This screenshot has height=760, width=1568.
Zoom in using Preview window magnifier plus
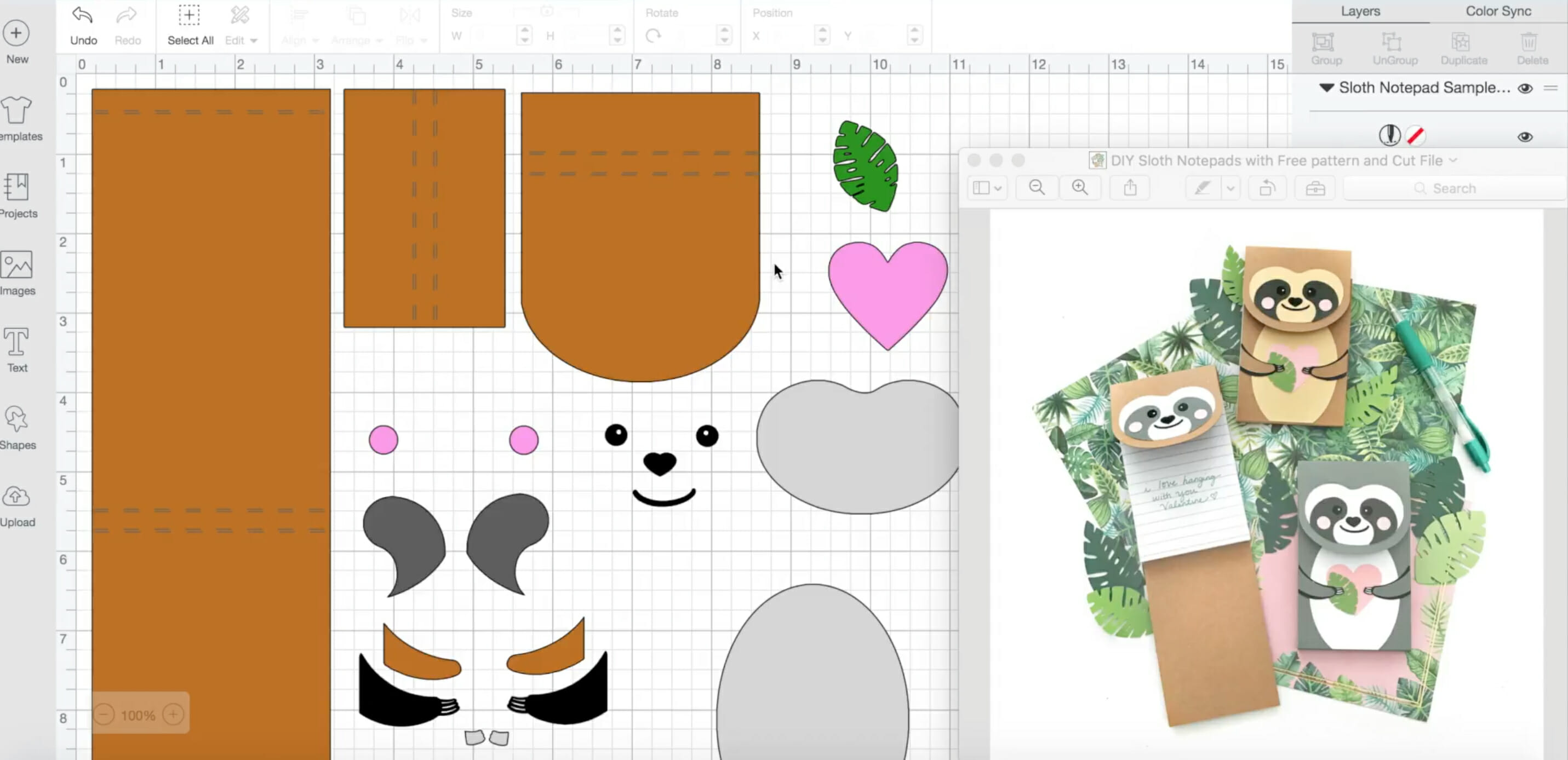point(1080,187)
